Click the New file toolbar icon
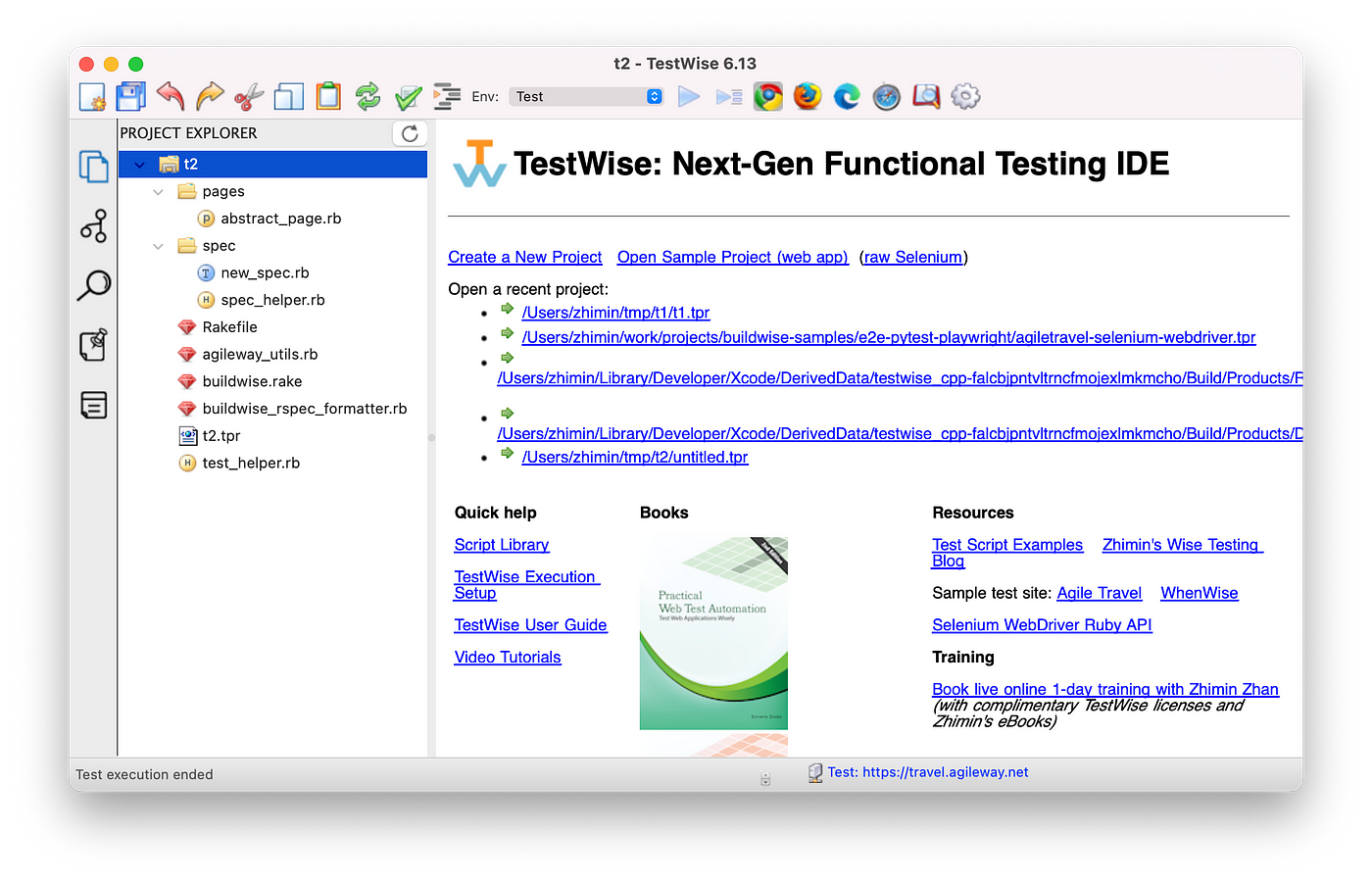The image size is (1372, 883). click(92, 97)
